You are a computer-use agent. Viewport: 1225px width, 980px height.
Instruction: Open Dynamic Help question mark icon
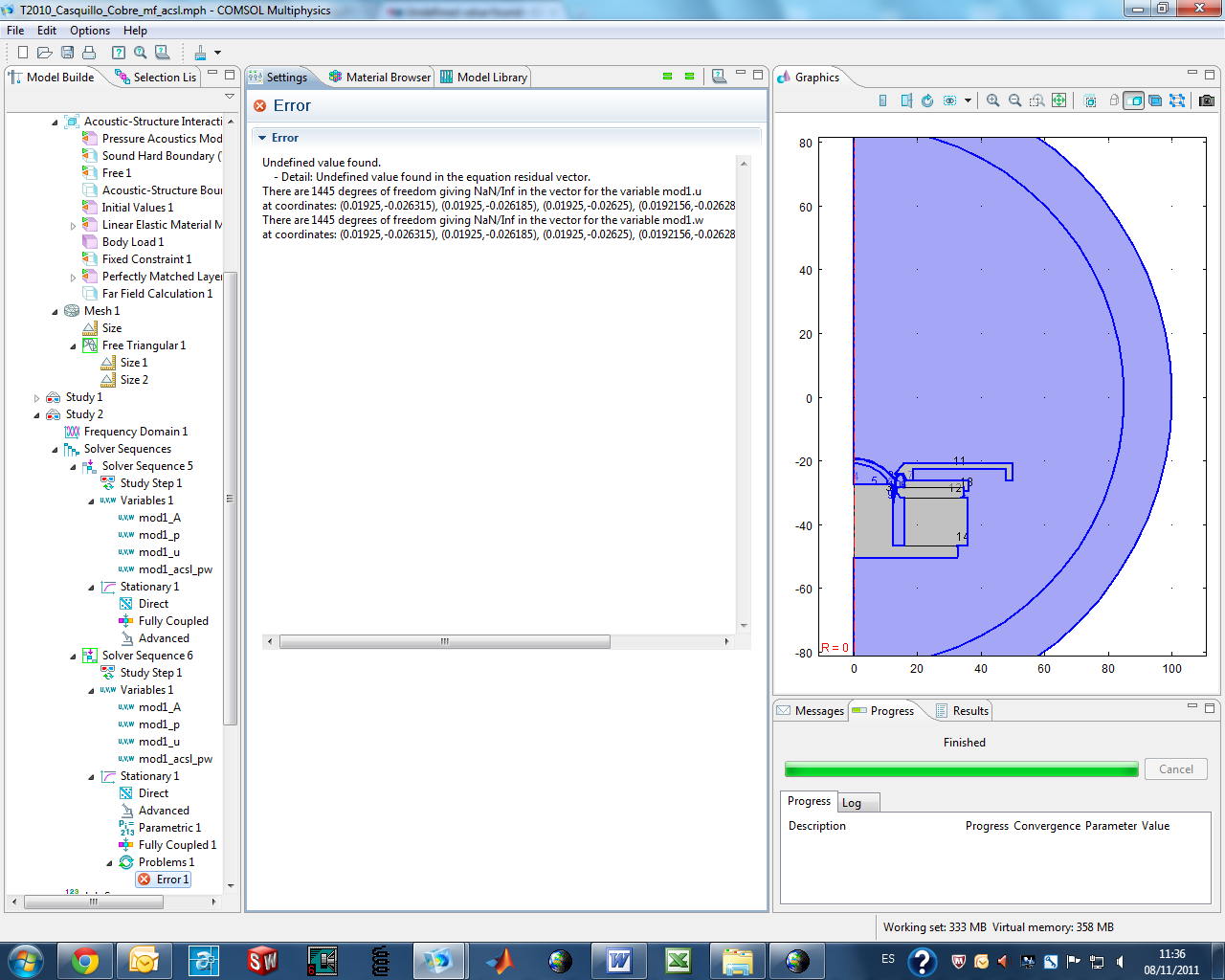click(x=119, y=53)
